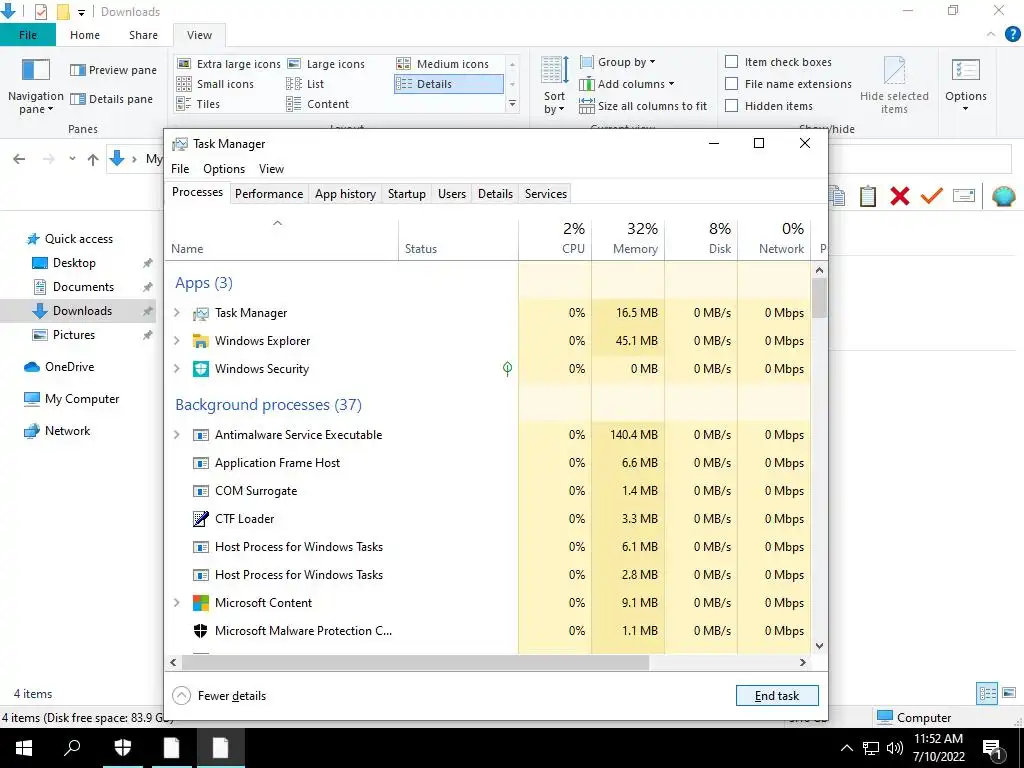Select Medium icons layout
Viewport: 1024px width, 768px height.
(x=443, y=64)
